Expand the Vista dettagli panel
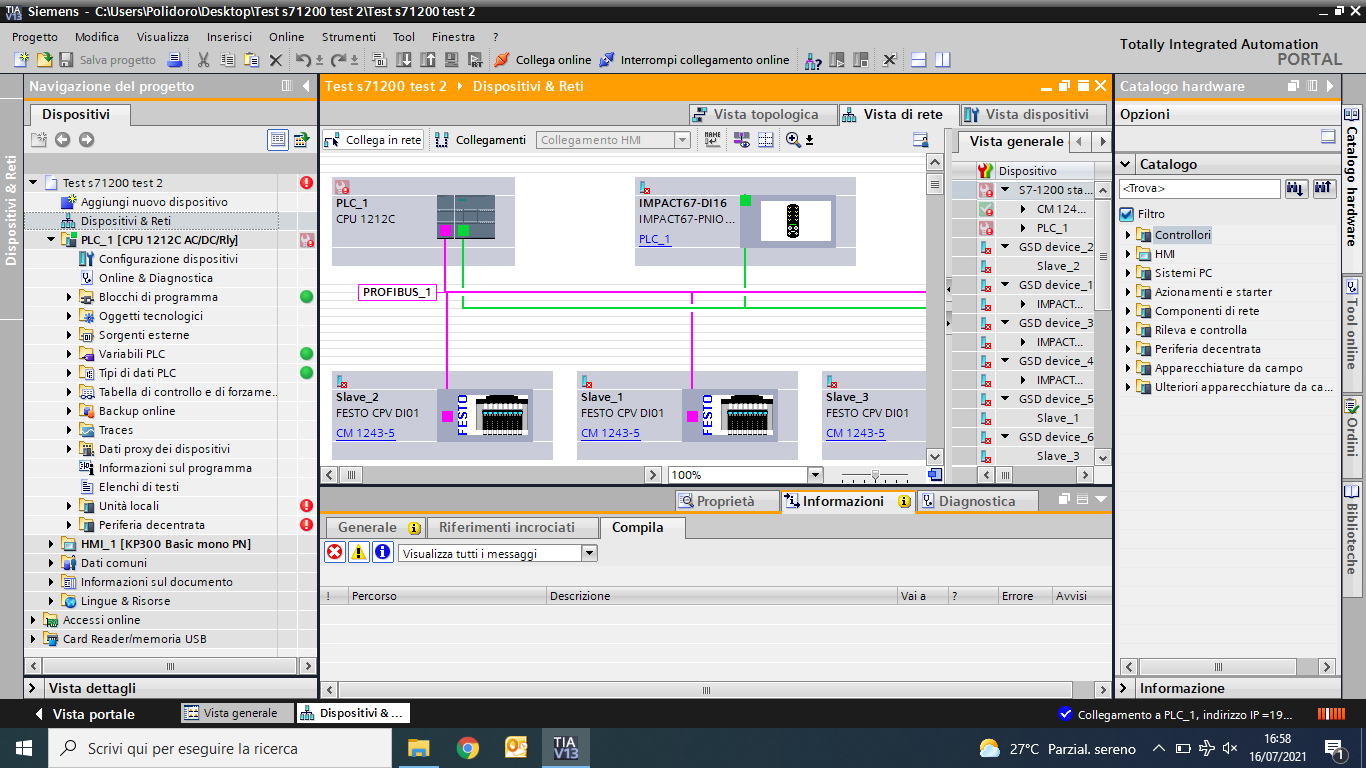Screen dimensions: 1366x768 tap(33, 688)
